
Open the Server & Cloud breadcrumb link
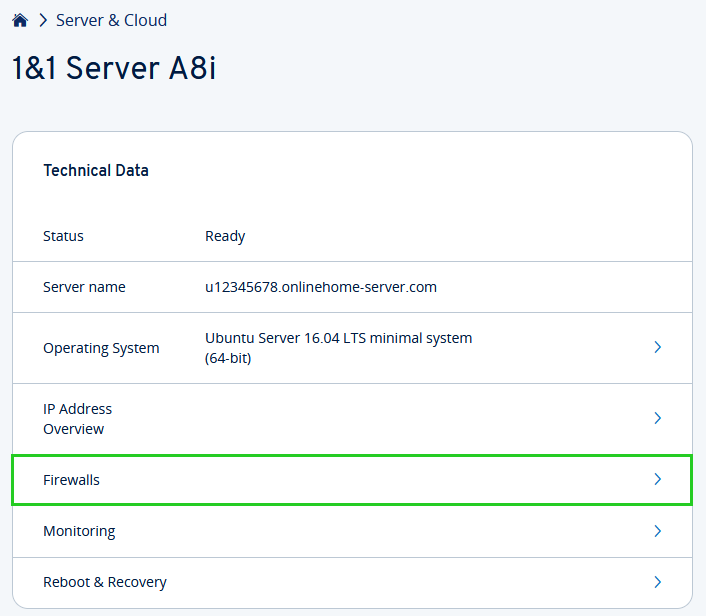[111, 20]
